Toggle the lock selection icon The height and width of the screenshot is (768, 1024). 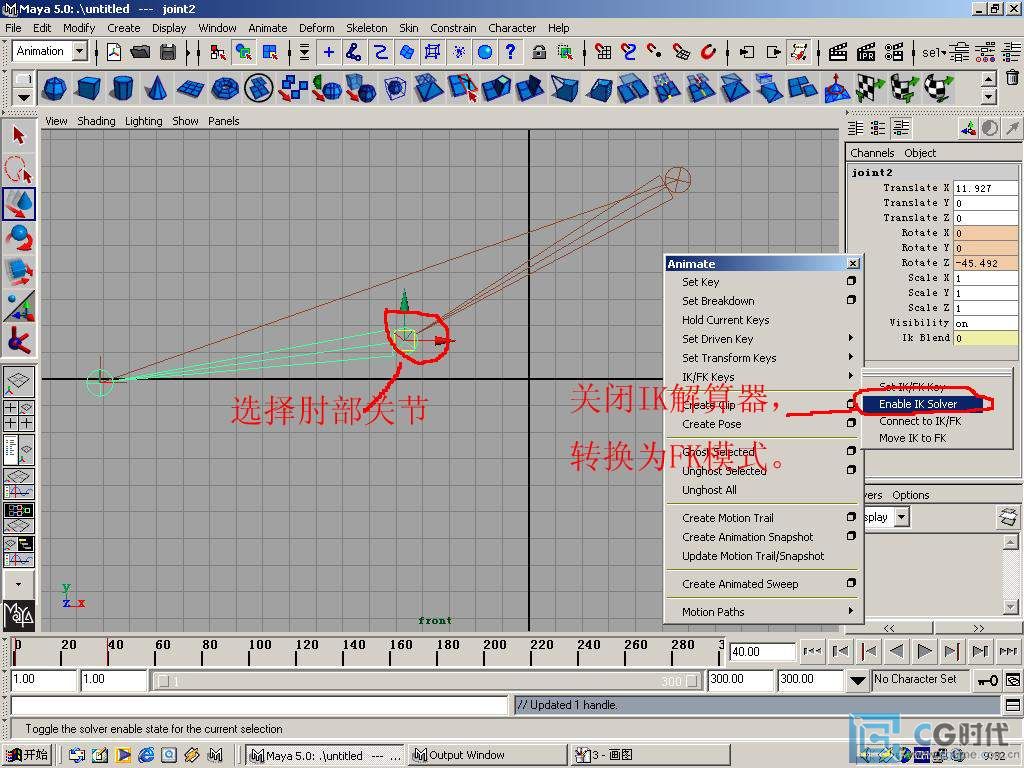[x=539, y=52]
